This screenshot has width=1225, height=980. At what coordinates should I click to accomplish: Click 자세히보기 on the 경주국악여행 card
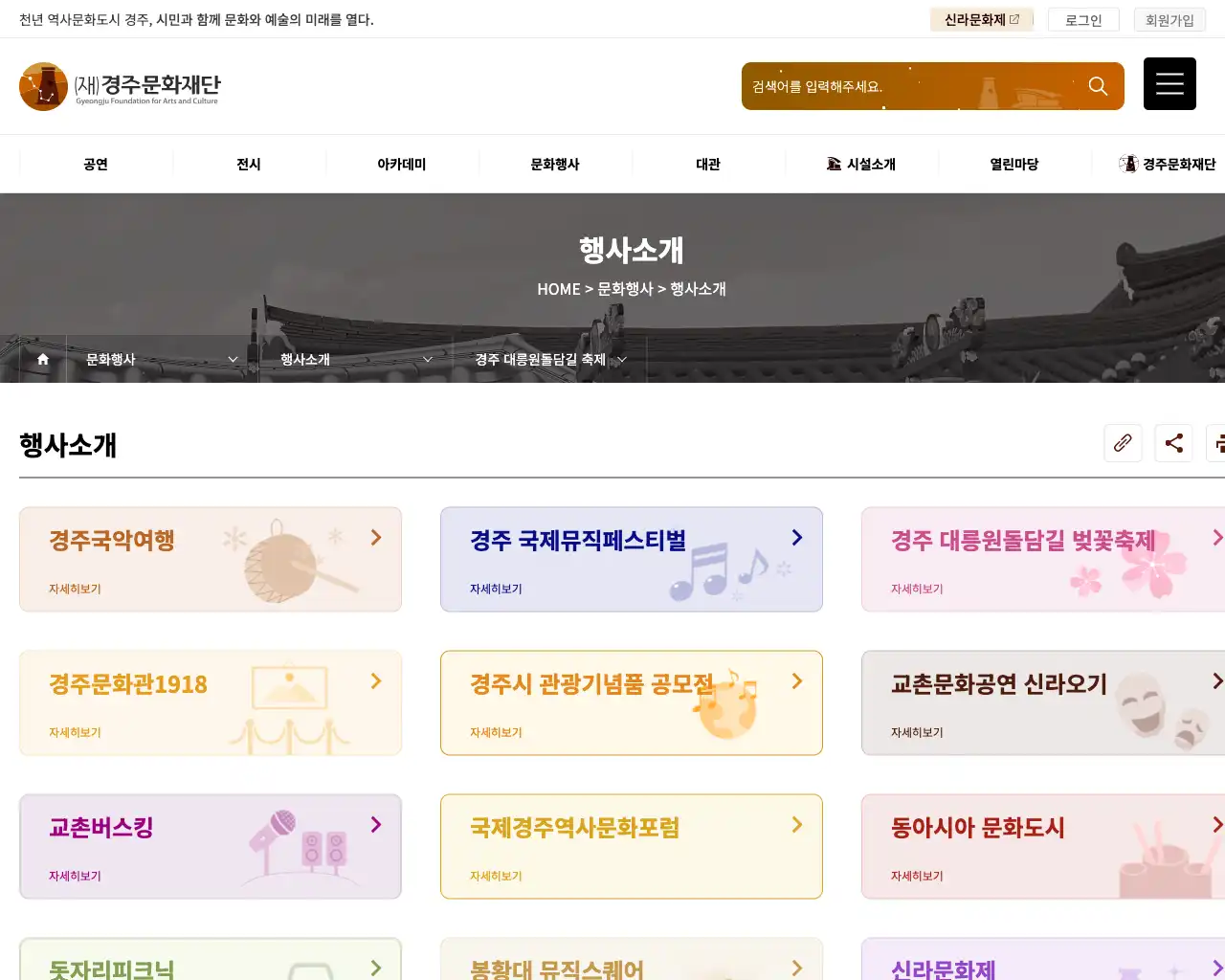(74, 589)
